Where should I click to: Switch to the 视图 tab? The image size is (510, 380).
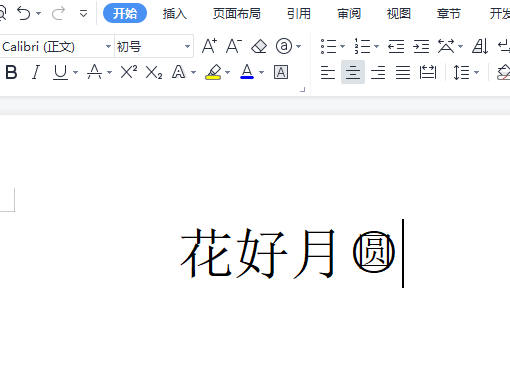(399, 14)
